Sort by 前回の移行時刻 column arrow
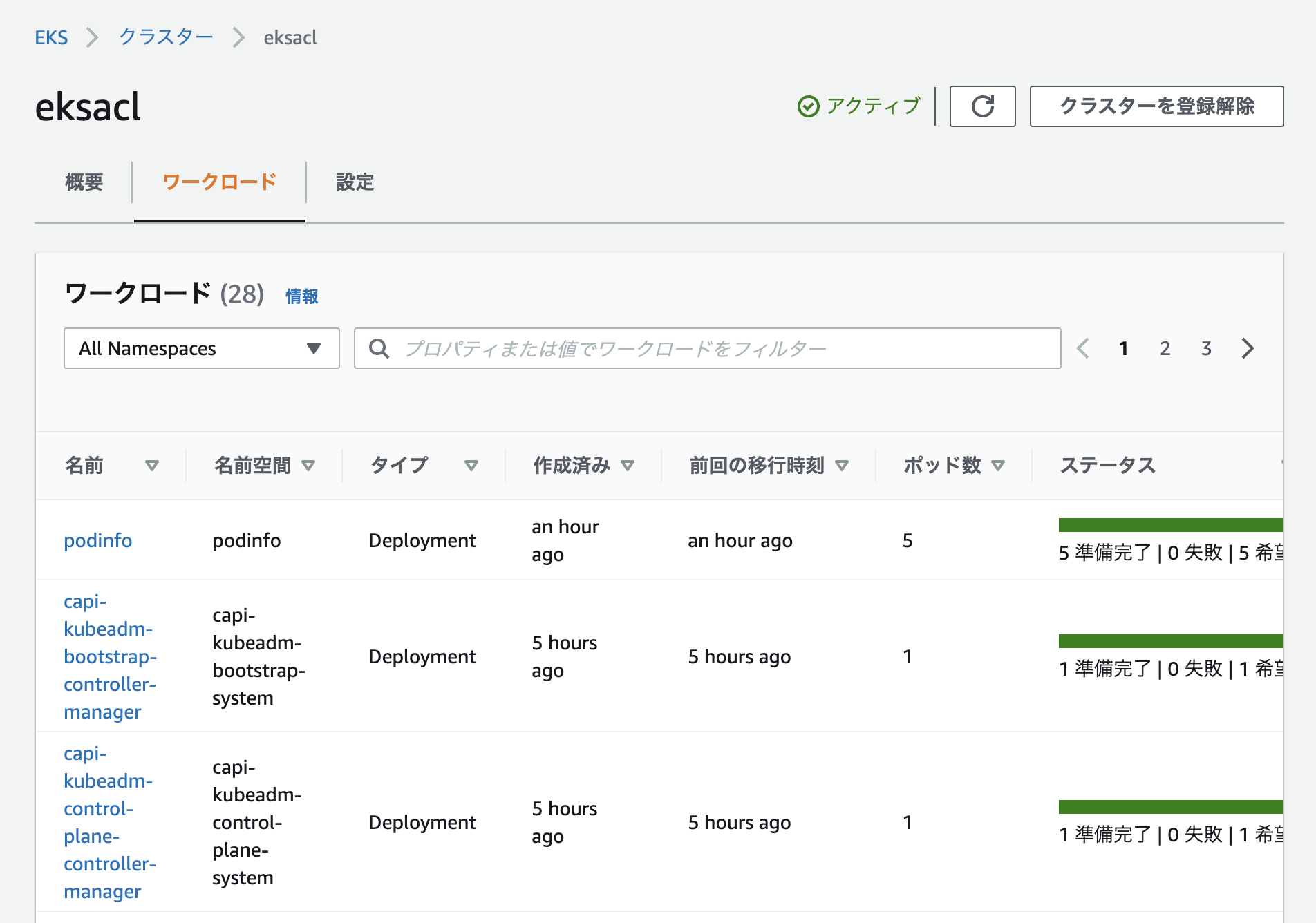The image size is (1316, 923). tap(842, 466)
